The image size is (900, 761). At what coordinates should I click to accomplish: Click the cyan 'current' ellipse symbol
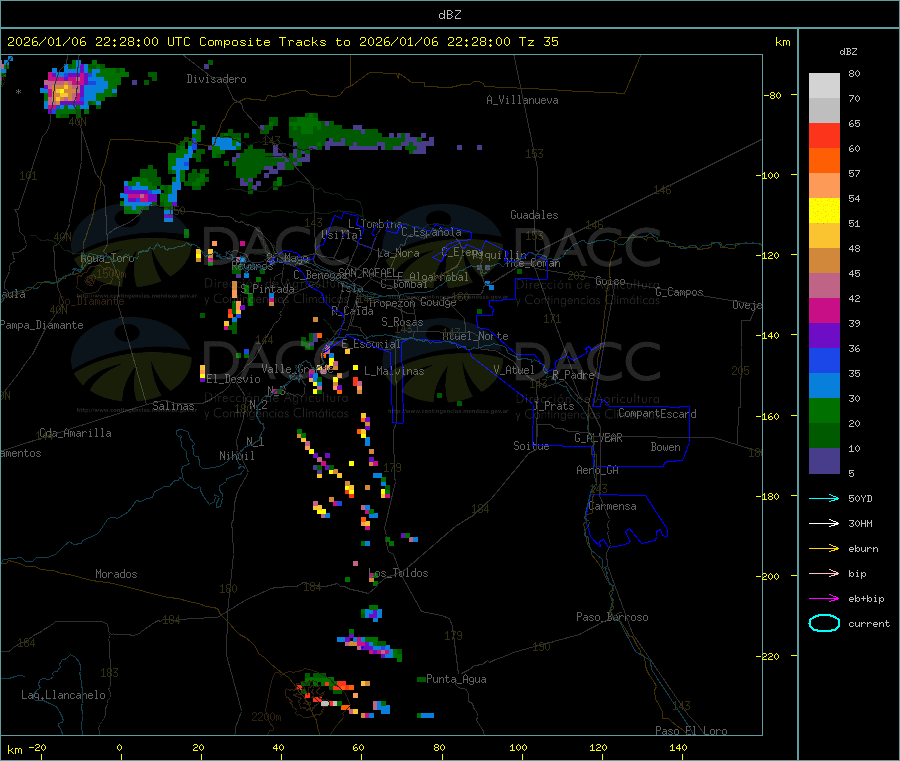(824, 623)
